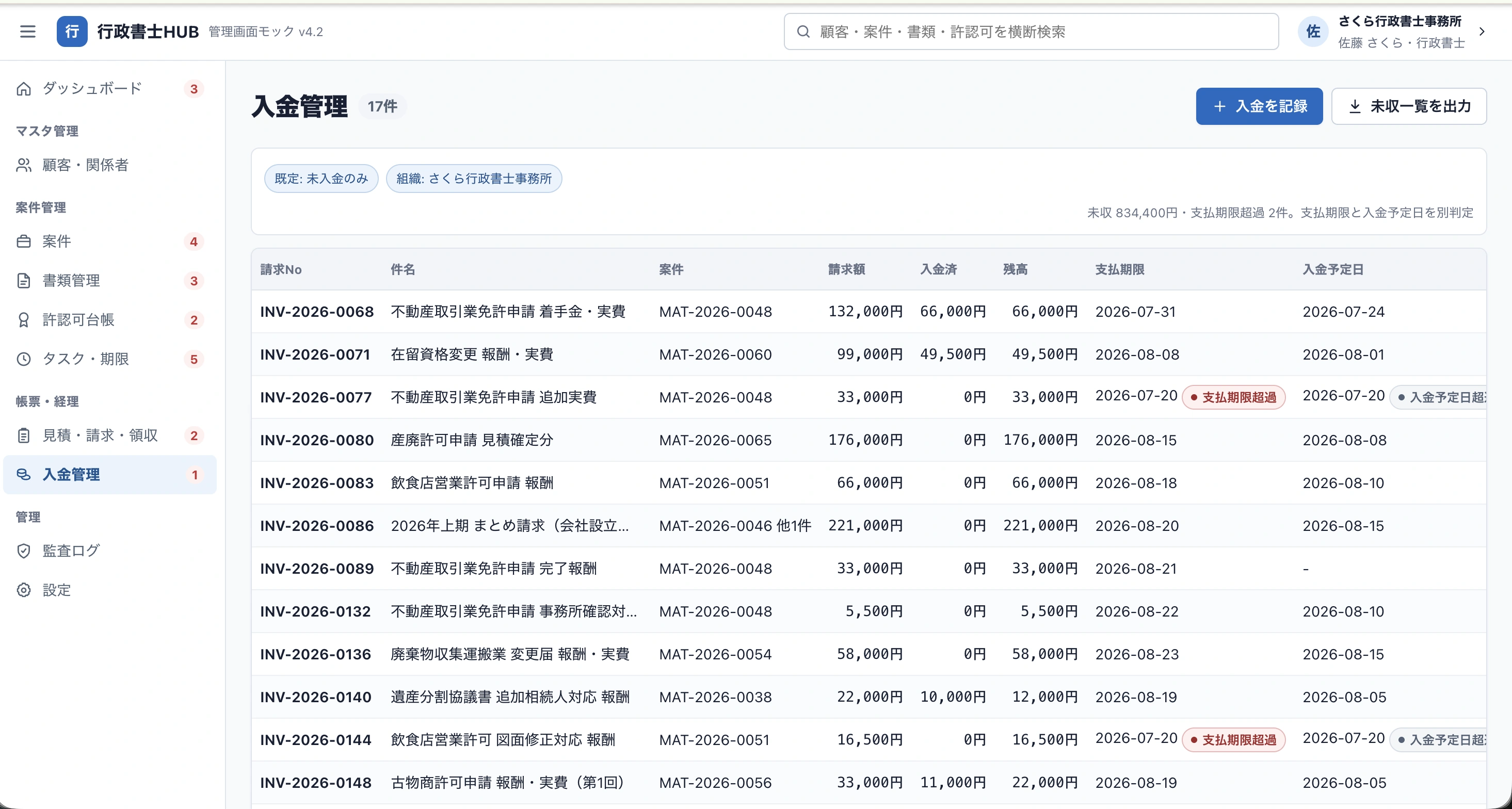Click 支払期限超過 badge on INV-2026-0144 row
This screenshot has width=1512, height=809.
[1233, 740]
